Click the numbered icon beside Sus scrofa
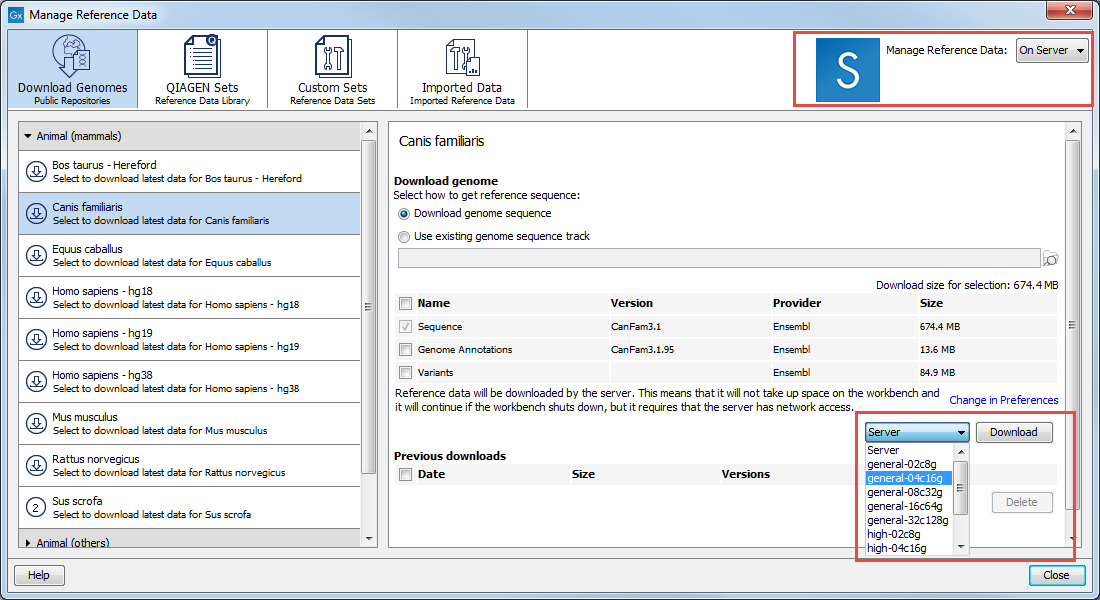 (36, 508)
